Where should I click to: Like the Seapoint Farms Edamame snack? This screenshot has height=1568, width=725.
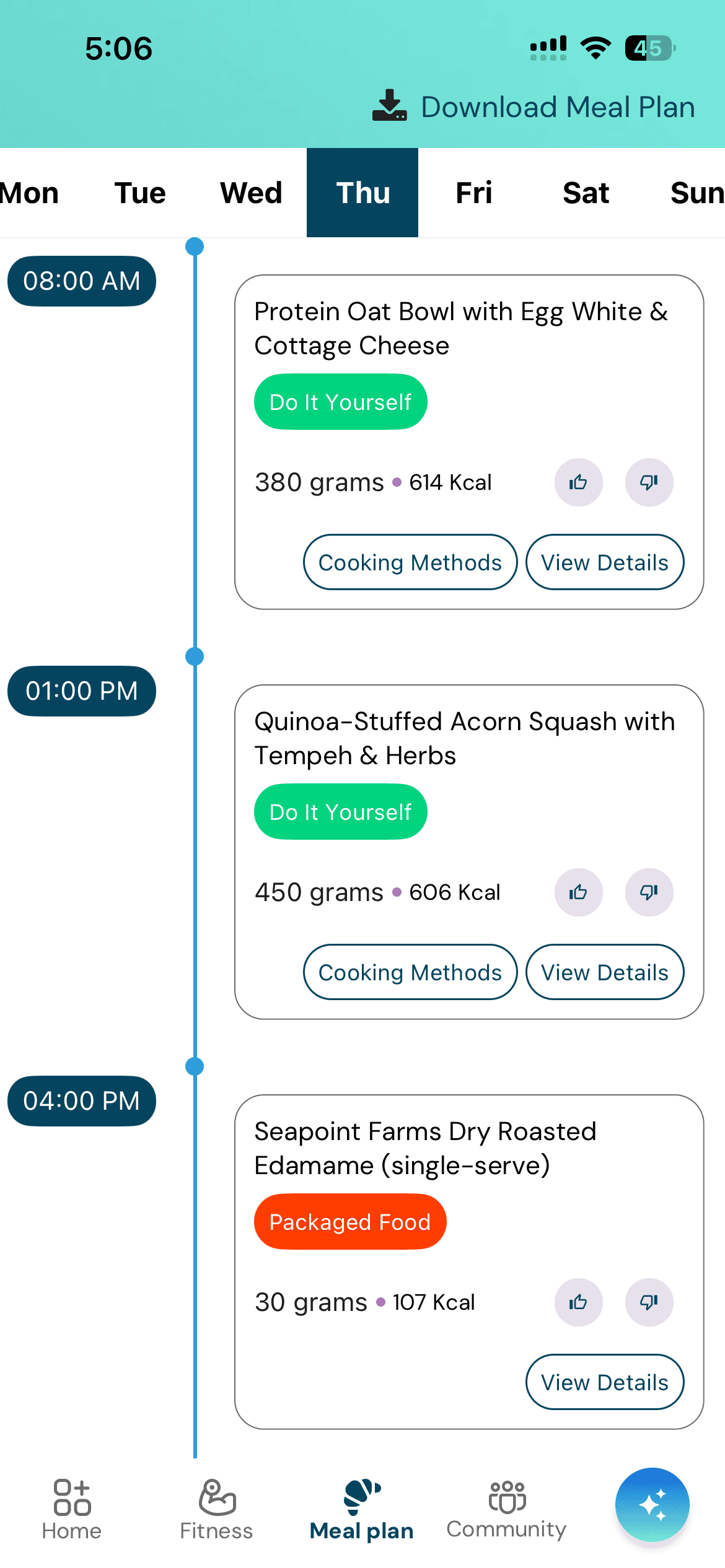click(x=578, y=1302)
